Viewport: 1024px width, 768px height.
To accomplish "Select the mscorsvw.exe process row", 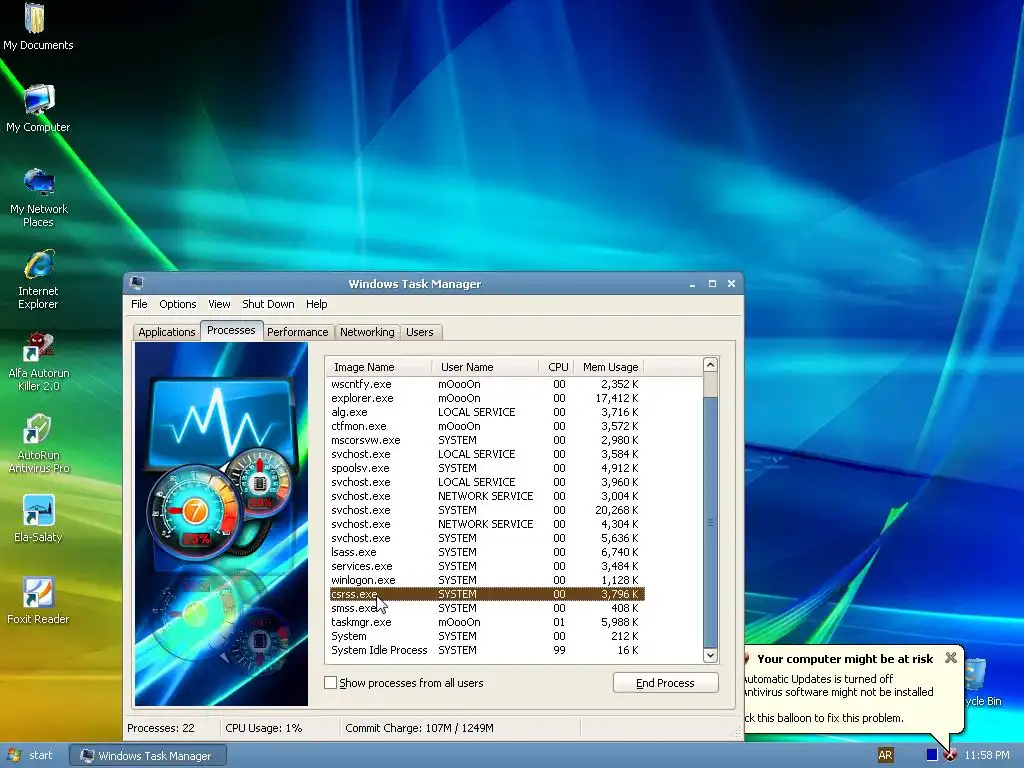I will pyautogui.click(x=485, y=440).
